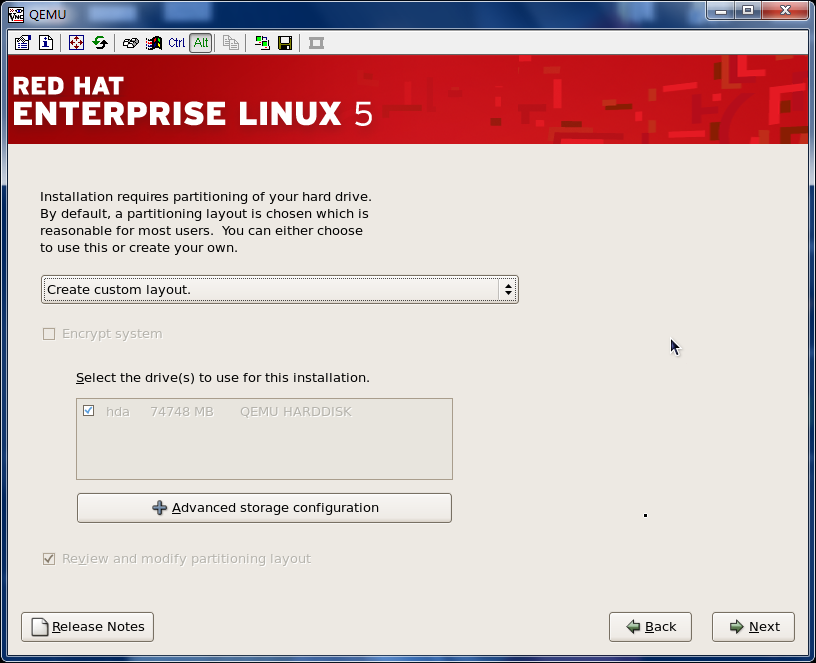Toggle the Ctrl key toolbar button
The image size is (816, 663).
[x=177, y=43]
